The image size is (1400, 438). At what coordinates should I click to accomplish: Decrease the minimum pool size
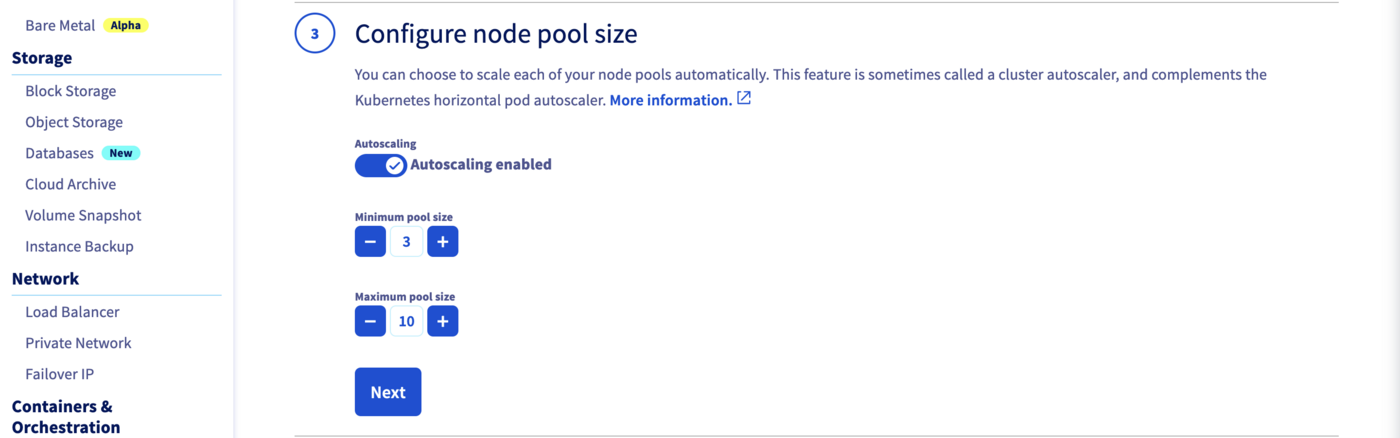click(x=370, y=242)
